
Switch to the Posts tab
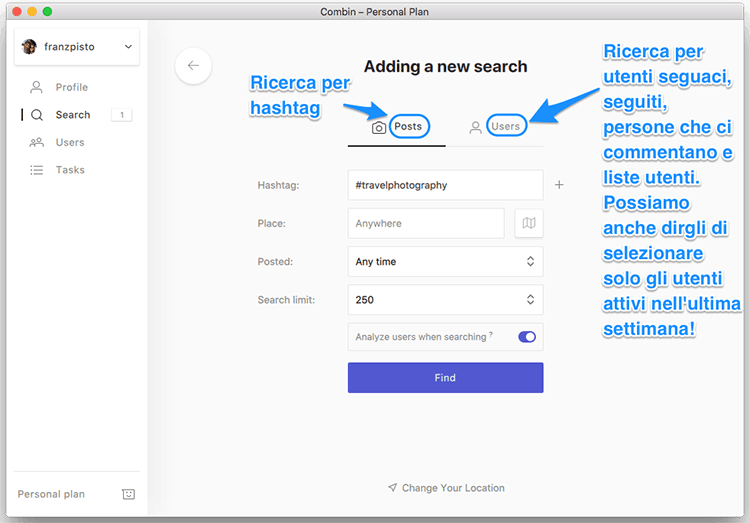click(408, 127)
